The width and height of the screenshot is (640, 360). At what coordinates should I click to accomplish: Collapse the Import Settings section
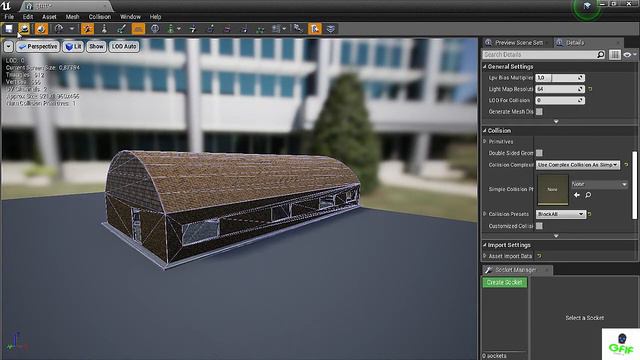[x=485, y=245]
